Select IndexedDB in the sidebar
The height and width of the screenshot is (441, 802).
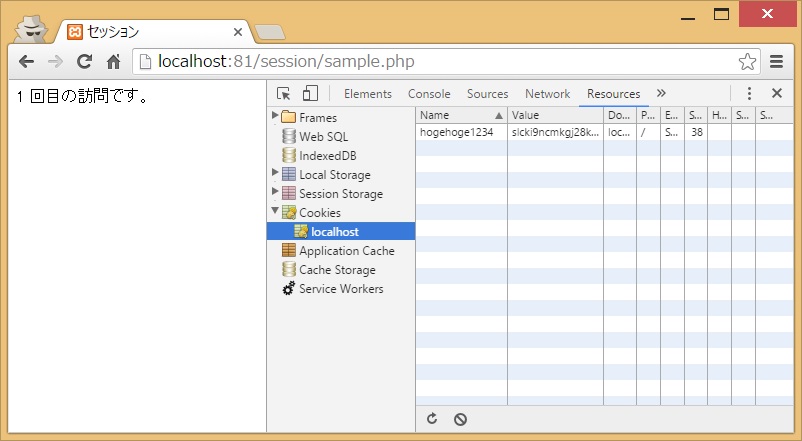pos(328,156)
